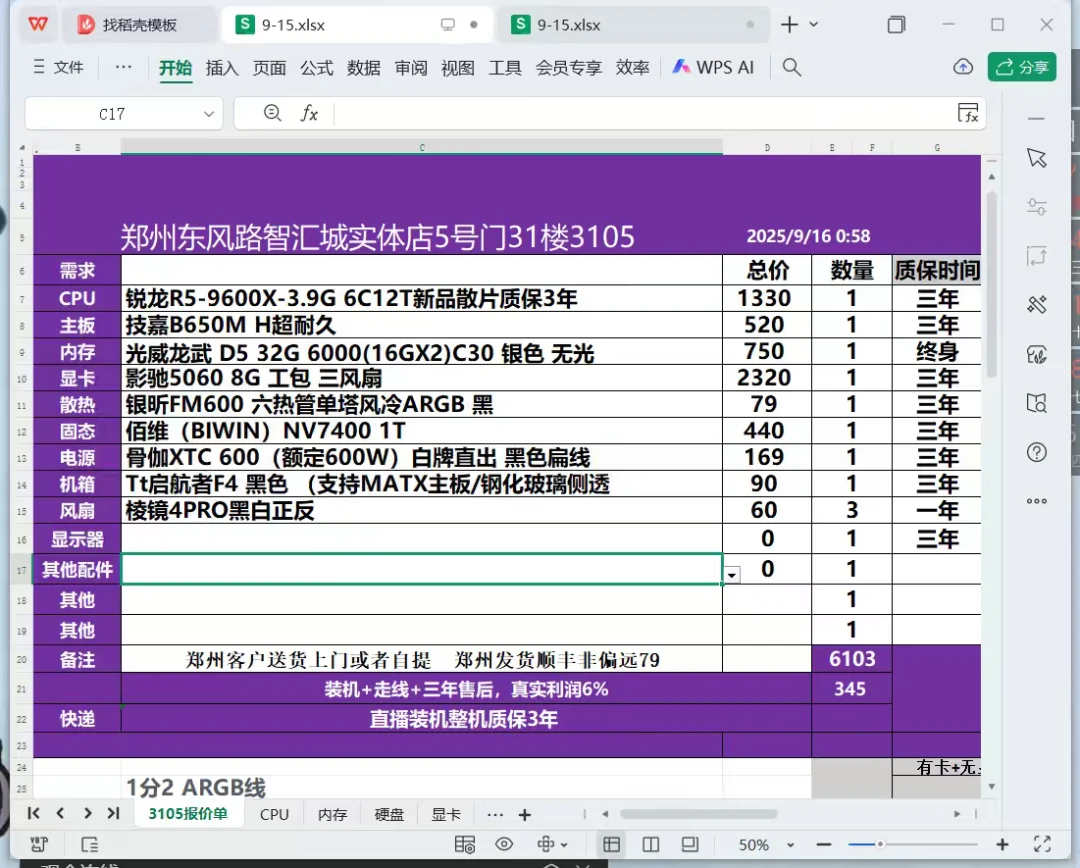Expand the formula bar fx panel icon
The width and height of the screenshot is (1080, 868).
tap(968, 113)
